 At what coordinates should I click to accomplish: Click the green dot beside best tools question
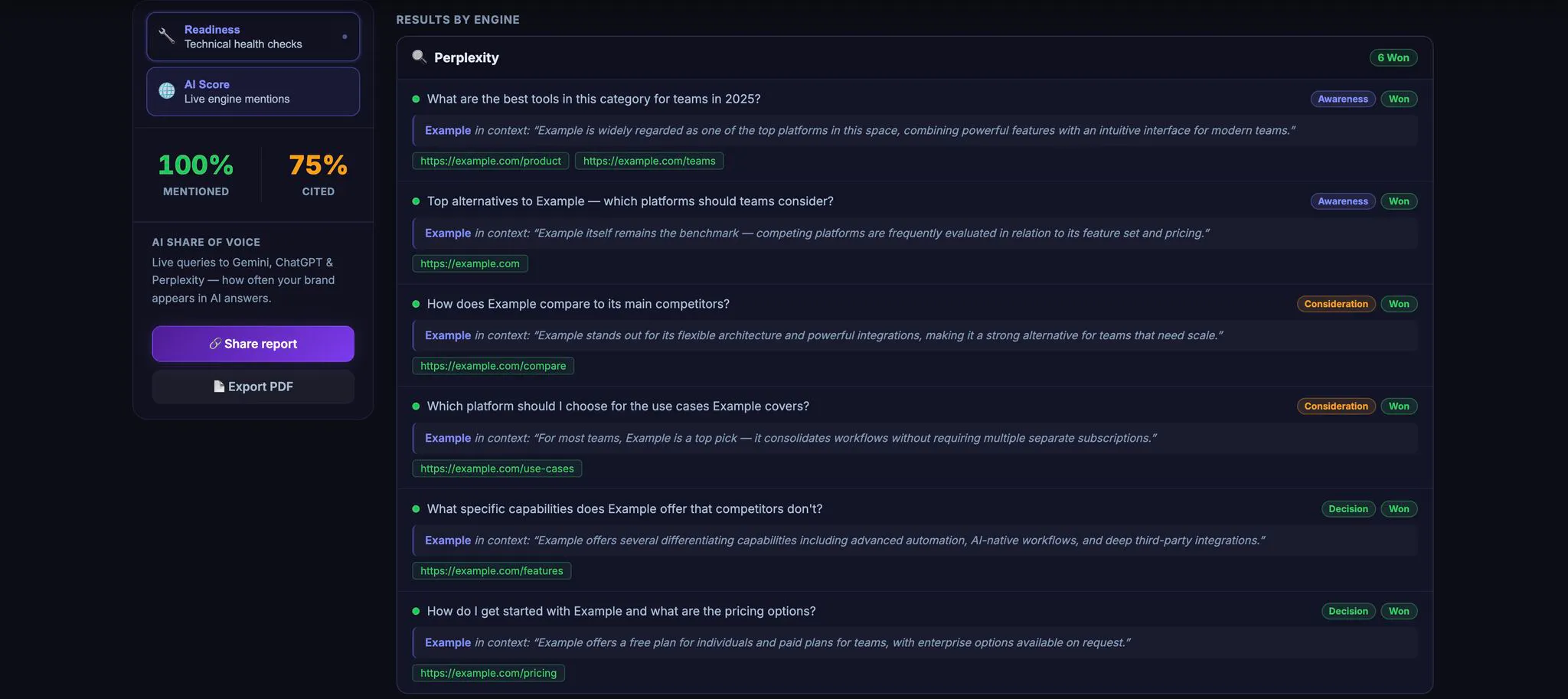(x=416, y=99)
